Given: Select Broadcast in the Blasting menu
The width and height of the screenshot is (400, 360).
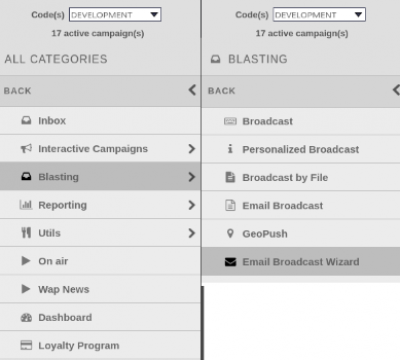Looking at the screenshot, I should [301, 121].
